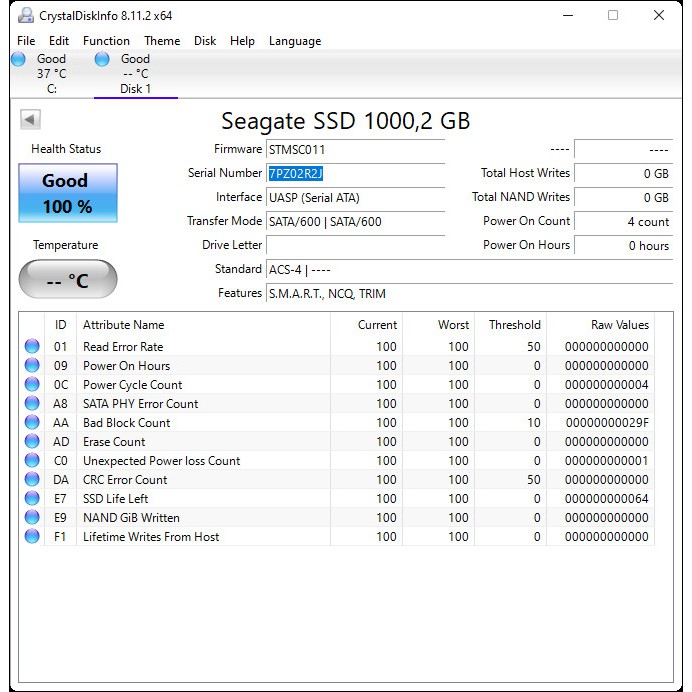Click the Power On Count value 4 count

(x=623, y=222)
